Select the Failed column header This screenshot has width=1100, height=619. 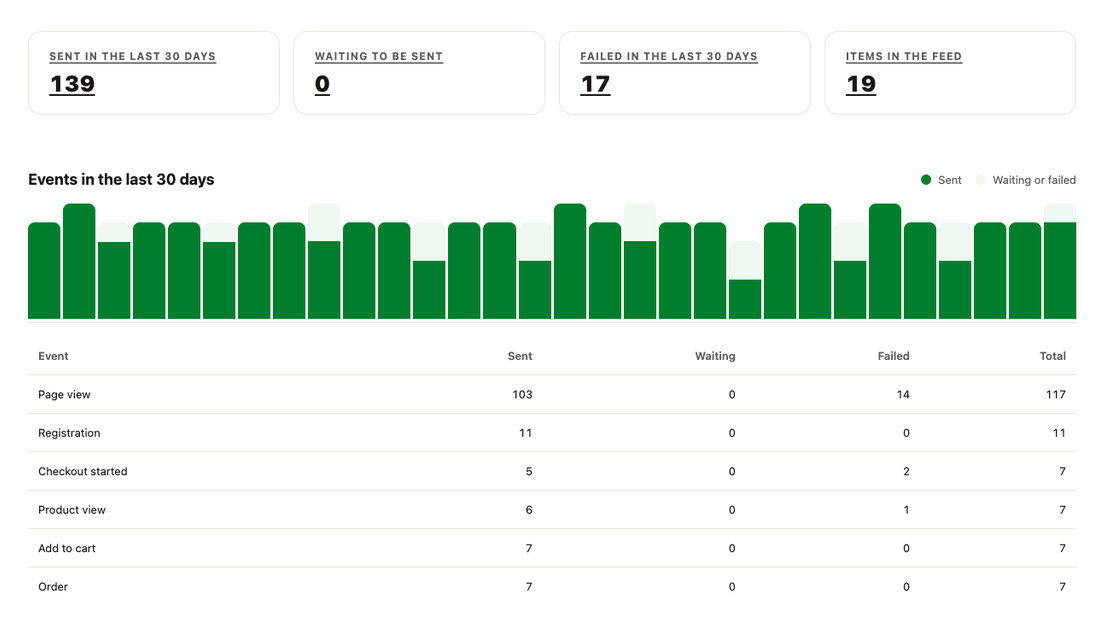coord(893,356)
